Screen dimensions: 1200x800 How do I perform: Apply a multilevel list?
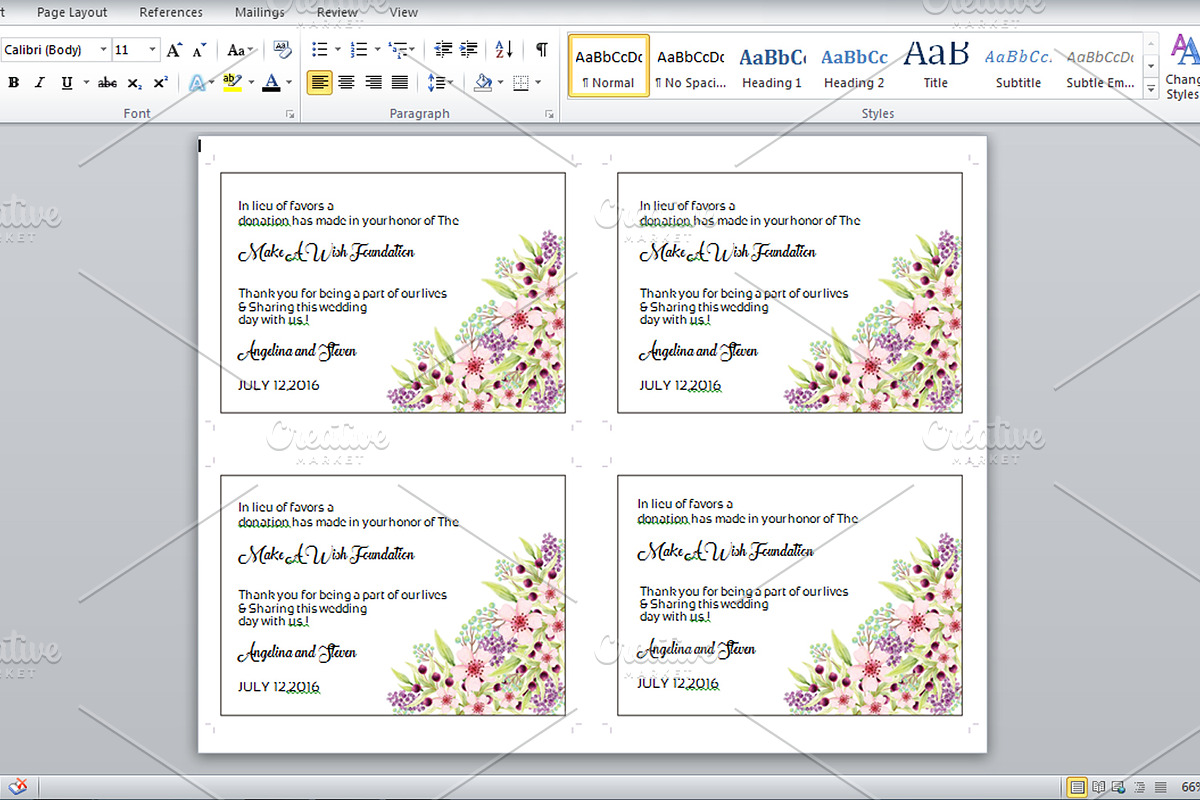tap(398, 50)
